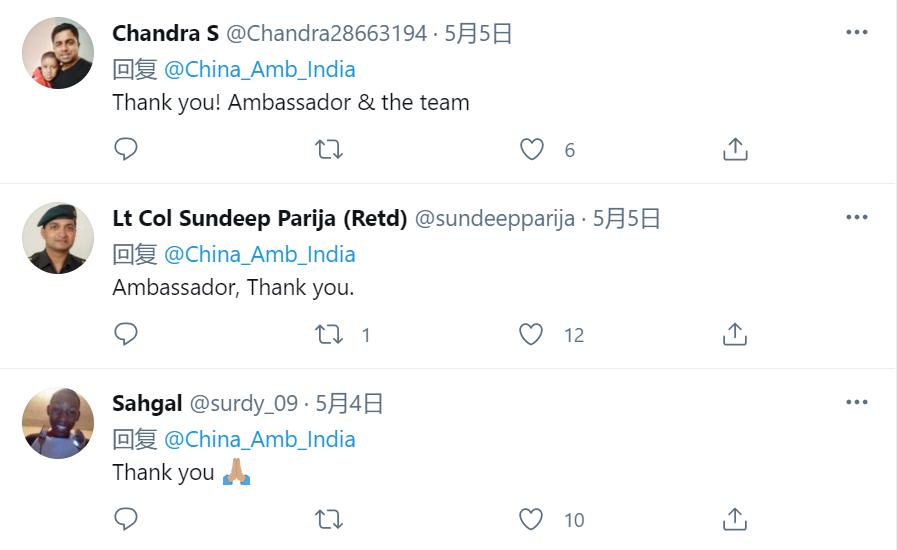This screenshot has width=897, height=550.
Task: Retweet Sahgal's thank you tweet
Action: tap(329, 519)
